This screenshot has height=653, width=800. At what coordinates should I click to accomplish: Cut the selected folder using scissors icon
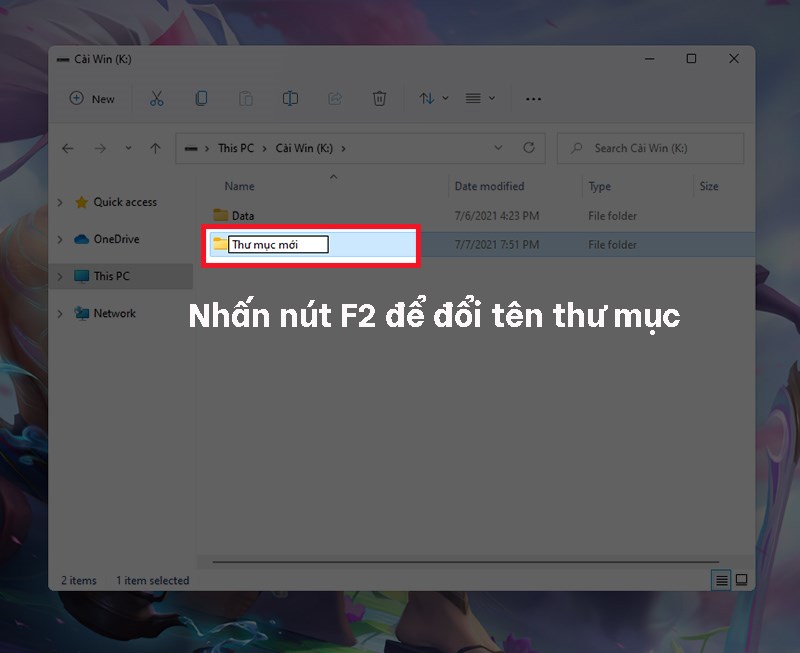pos(156,99)
